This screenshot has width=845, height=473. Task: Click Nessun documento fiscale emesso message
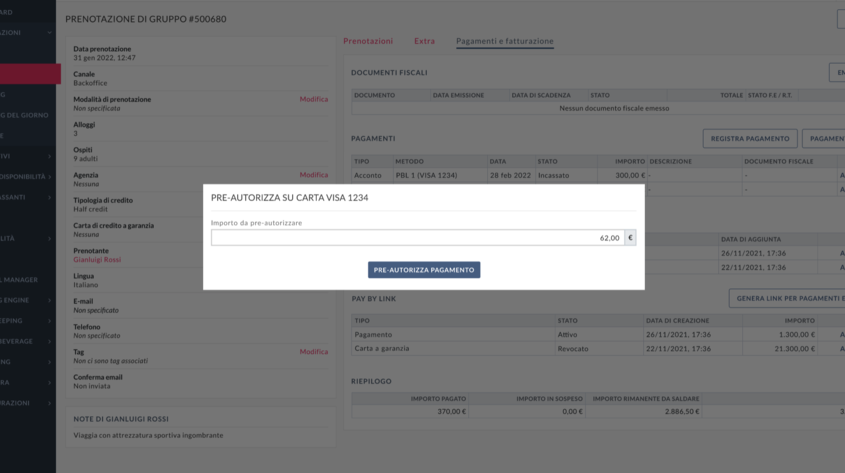pyautogui.click(x=614, y=108)
